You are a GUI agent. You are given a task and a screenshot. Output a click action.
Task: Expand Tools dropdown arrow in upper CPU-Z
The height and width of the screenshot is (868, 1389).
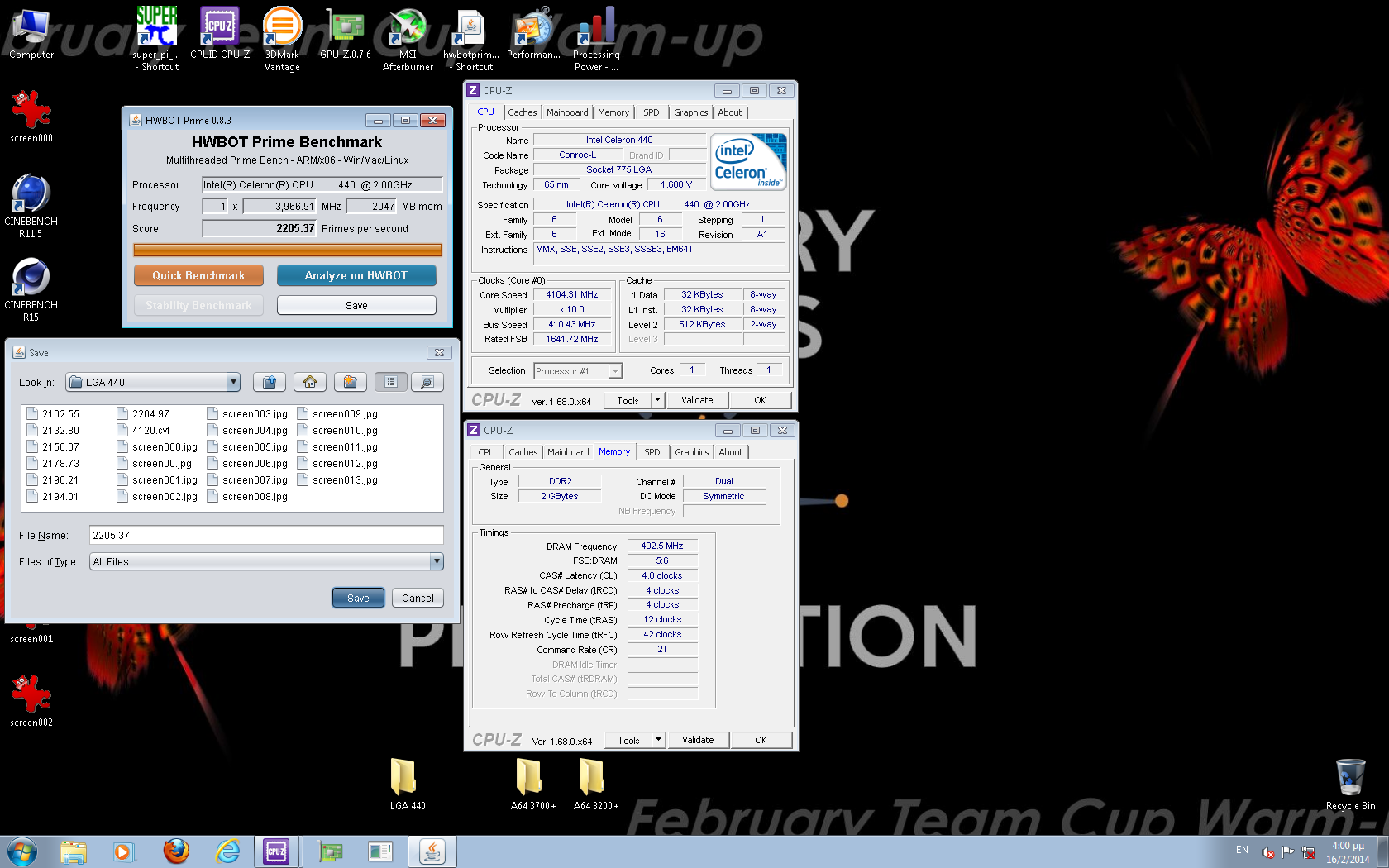point(657,400)
